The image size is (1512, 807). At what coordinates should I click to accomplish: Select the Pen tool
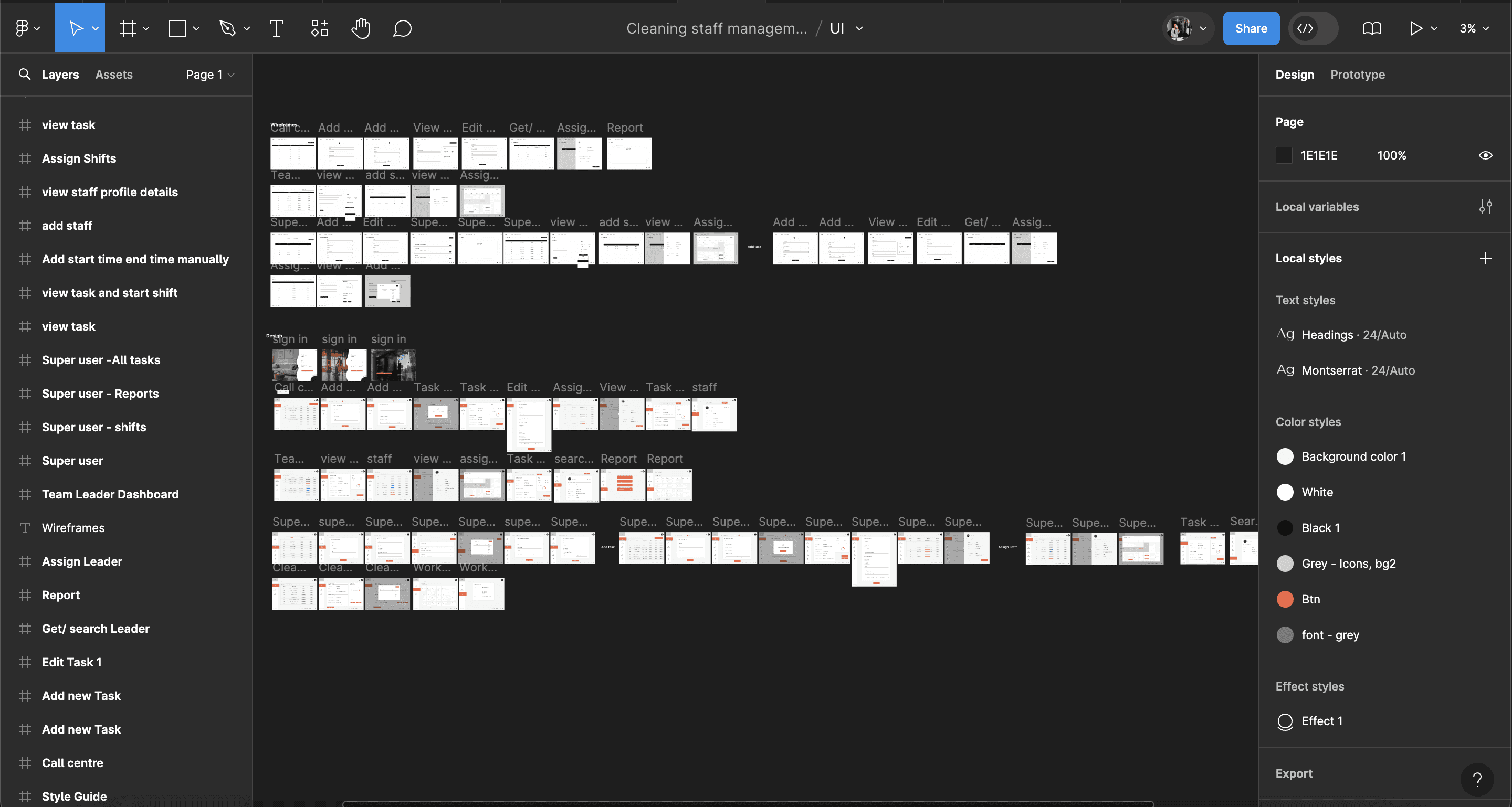click(x=227, y=28)
